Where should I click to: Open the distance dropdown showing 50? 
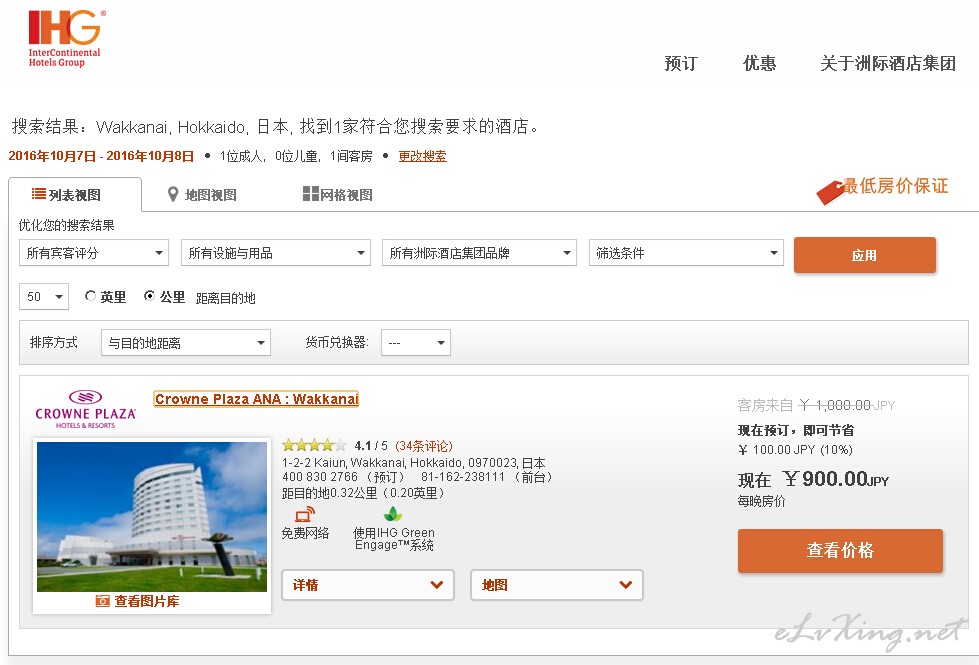[44, 297]
